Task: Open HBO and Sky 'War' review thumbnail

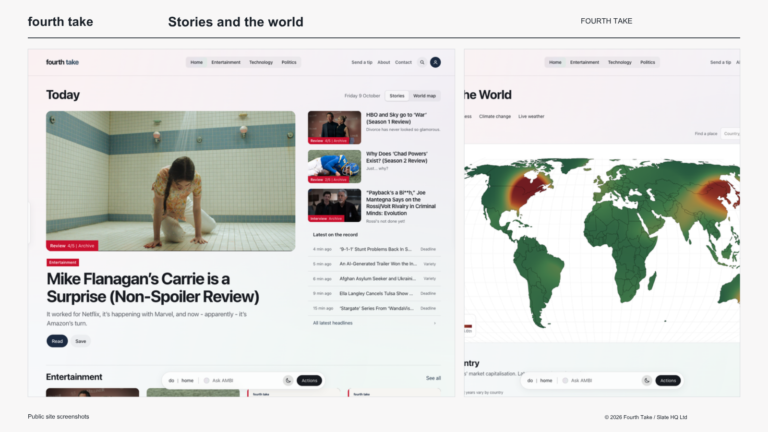Action: point(335,127)
